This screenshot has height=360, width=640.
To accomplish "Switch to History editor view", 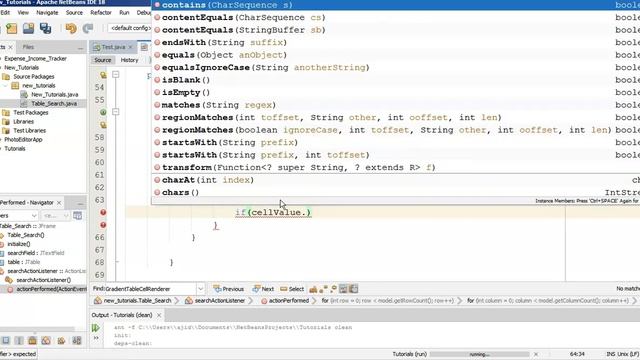I will 129,60.
